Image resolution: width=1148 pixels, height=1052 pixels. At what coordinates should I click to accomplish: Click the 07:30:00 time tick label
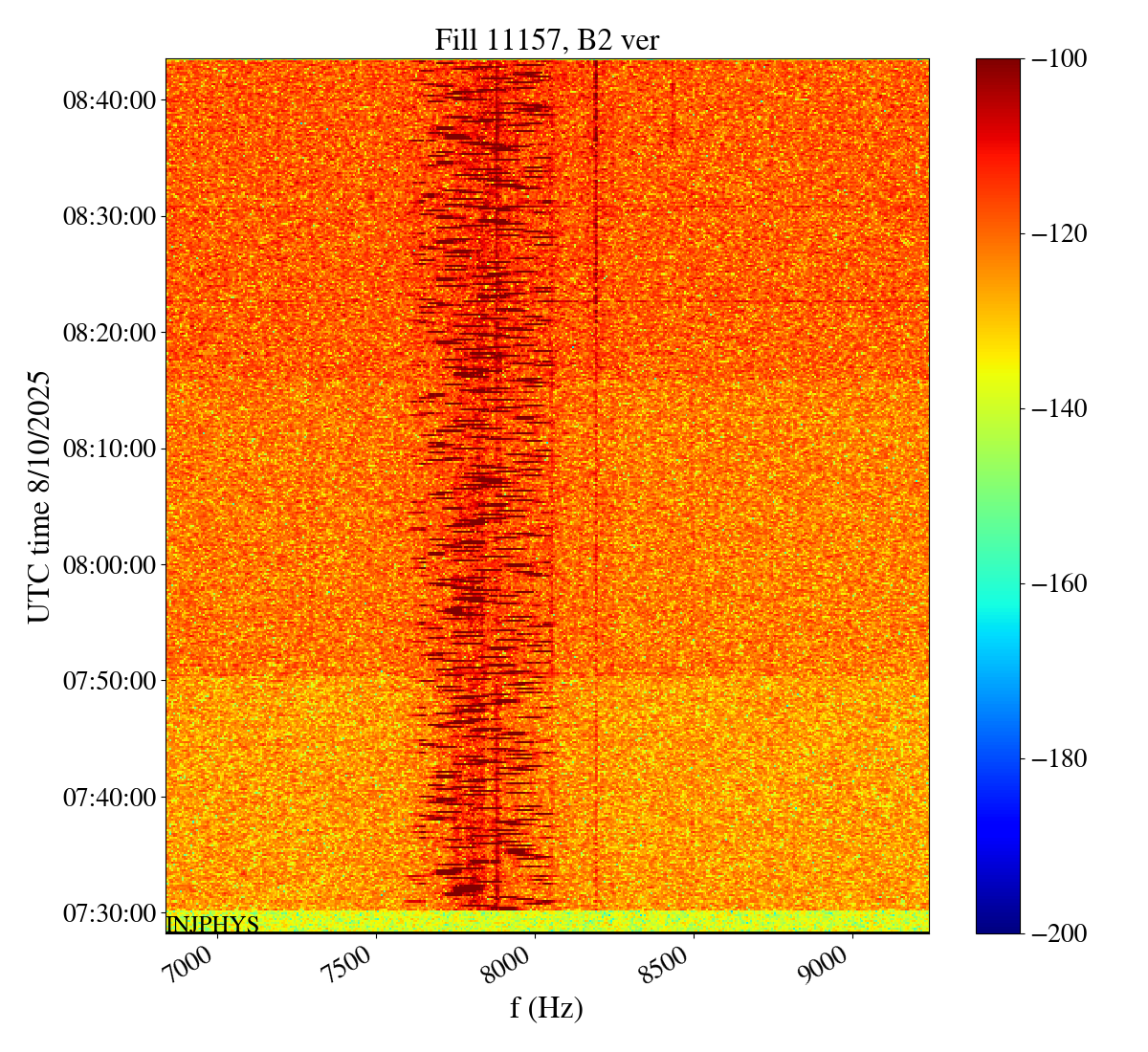(x=109, y=913)
